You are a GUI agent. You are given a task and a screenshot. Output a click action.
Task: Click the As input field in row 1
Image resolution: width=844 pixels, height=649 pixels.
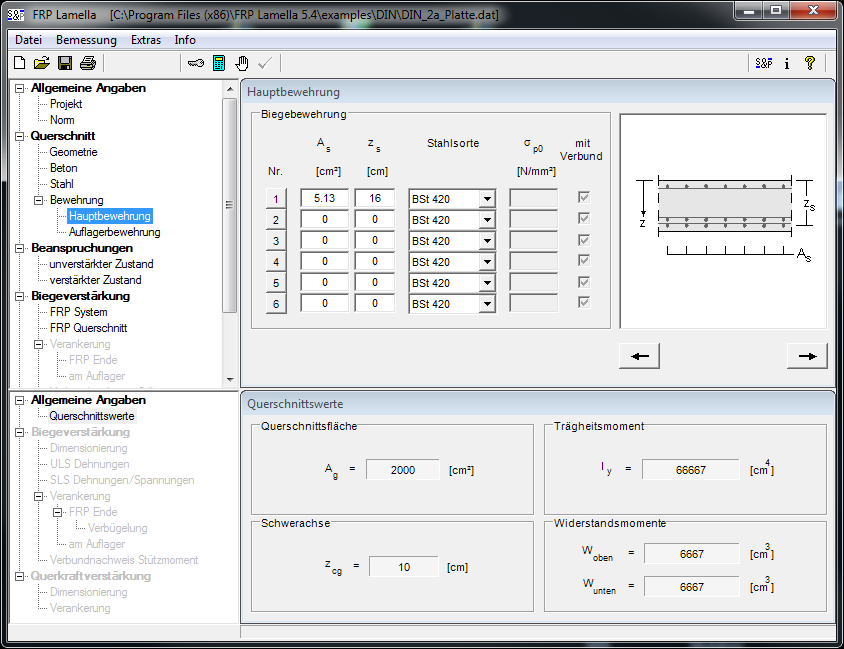click(323, 199)
